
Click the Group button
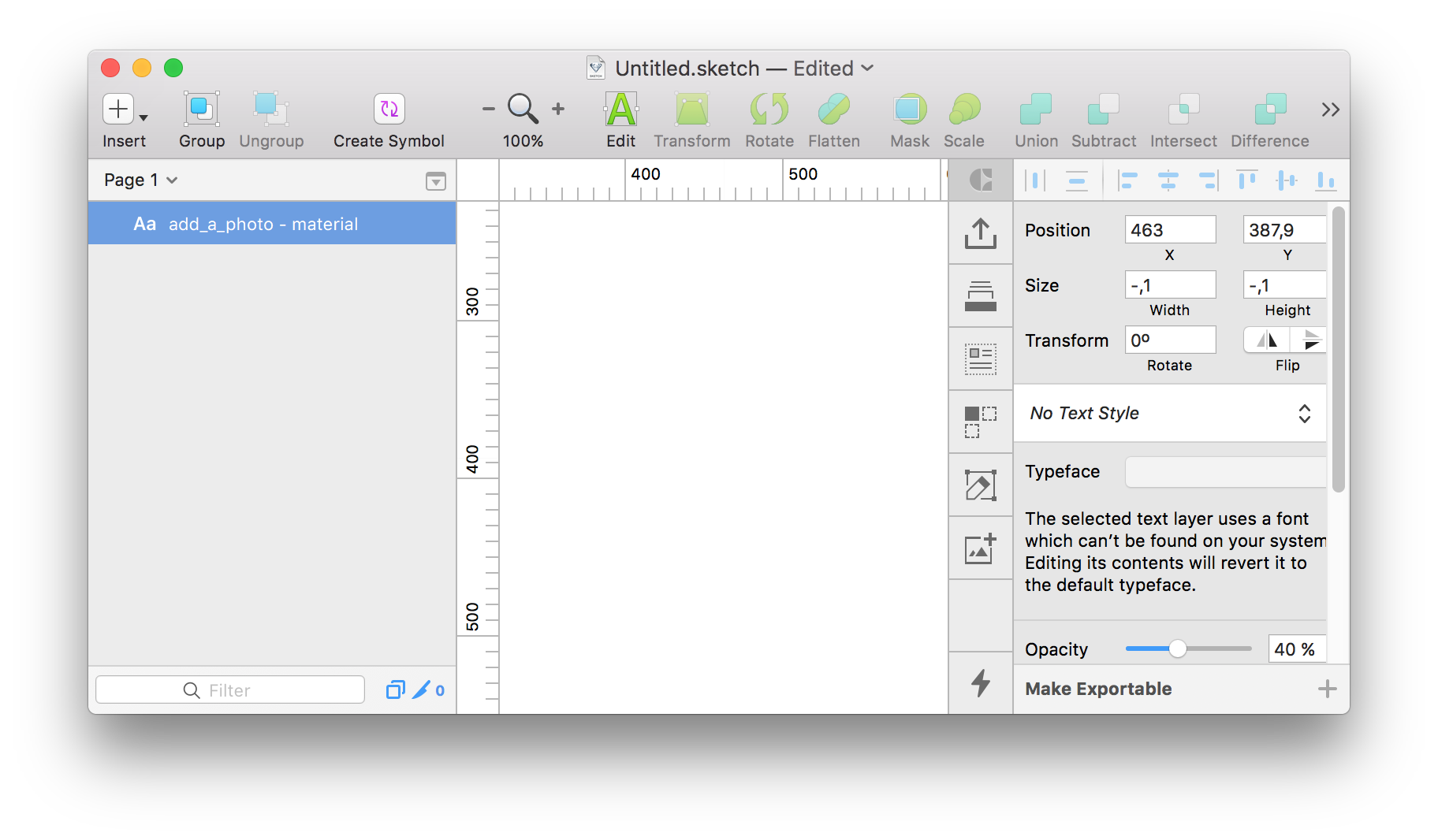click(x=200, y=120)
